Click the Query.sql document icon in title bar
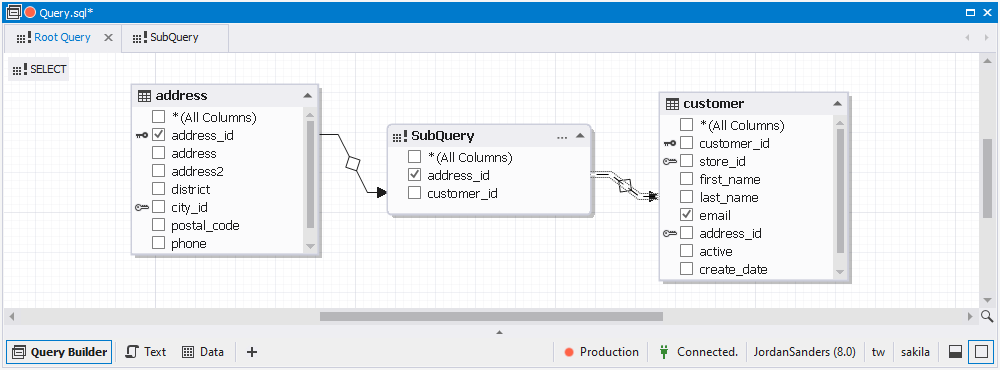The height and width of the screenshot is (370, 1000). [x=13, y=12]
